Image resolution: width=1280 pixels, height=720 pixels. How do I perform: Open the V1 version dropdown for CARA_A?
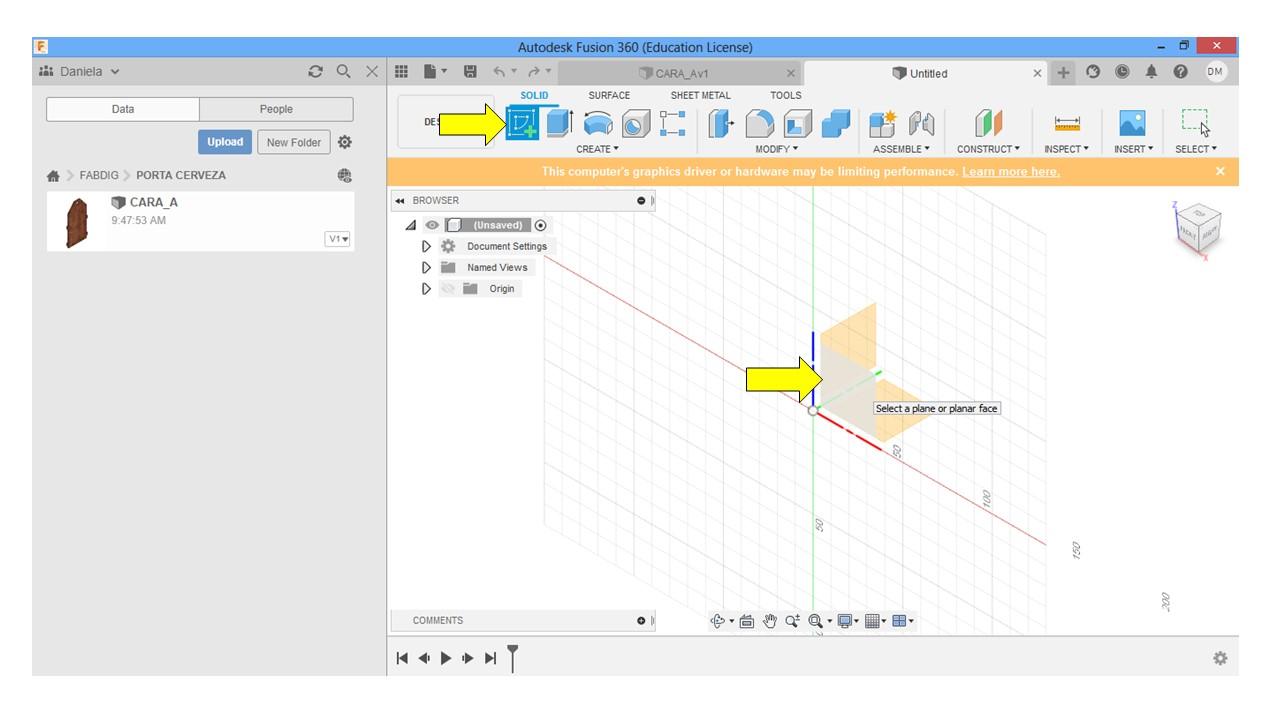coord(338,239)
